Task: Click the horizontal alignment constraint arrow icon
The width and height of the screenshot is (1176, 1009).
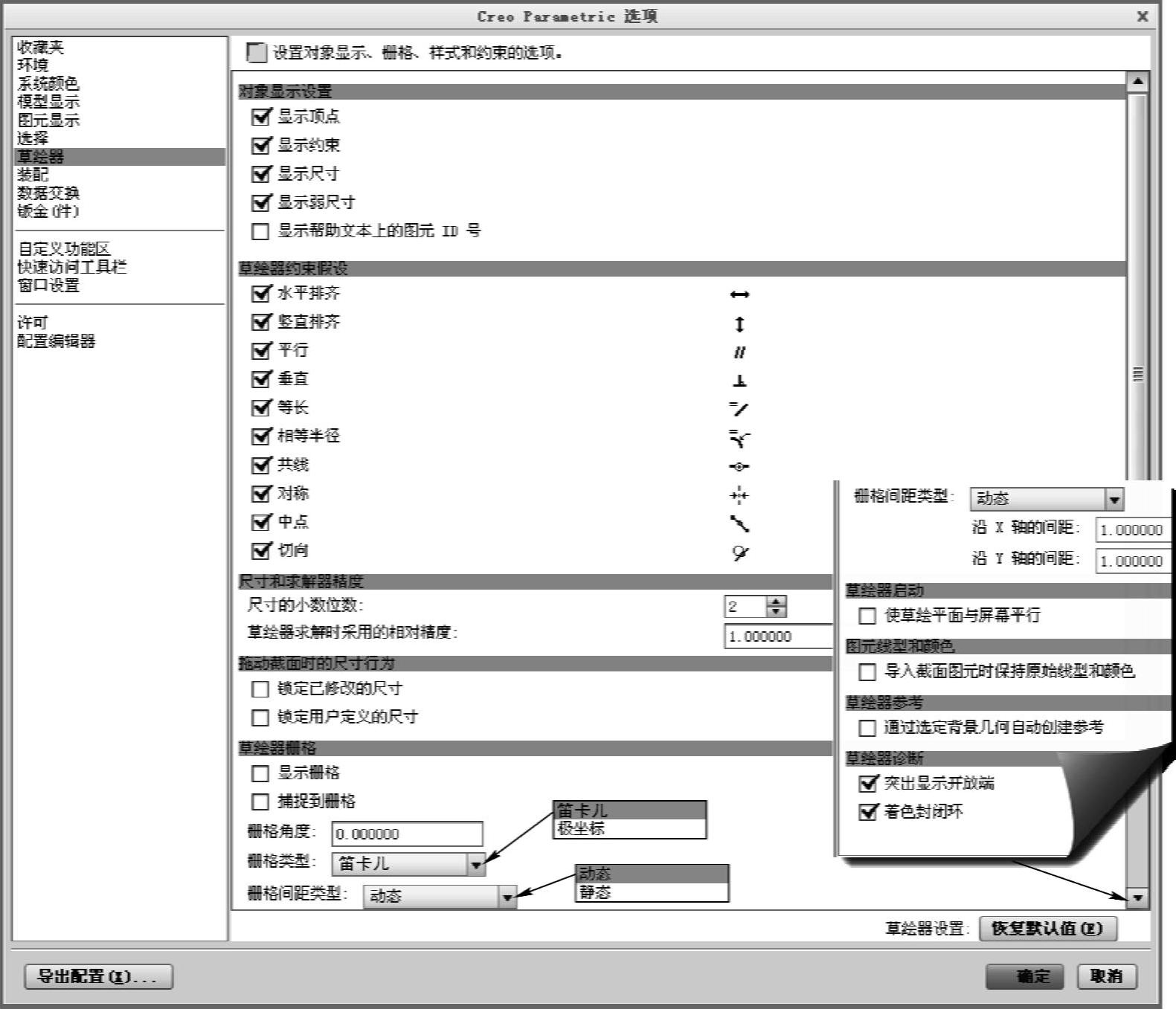Action: point(739,294)
